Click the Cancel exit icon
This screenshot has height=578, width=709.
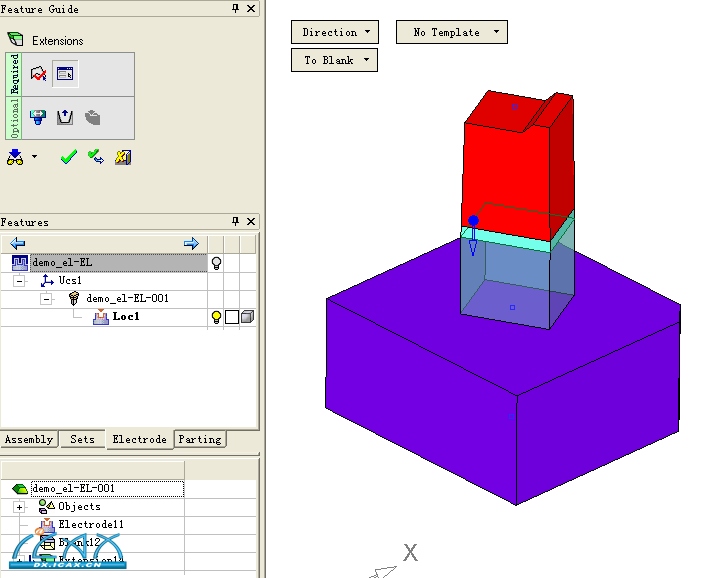click(x=123, y=157)
